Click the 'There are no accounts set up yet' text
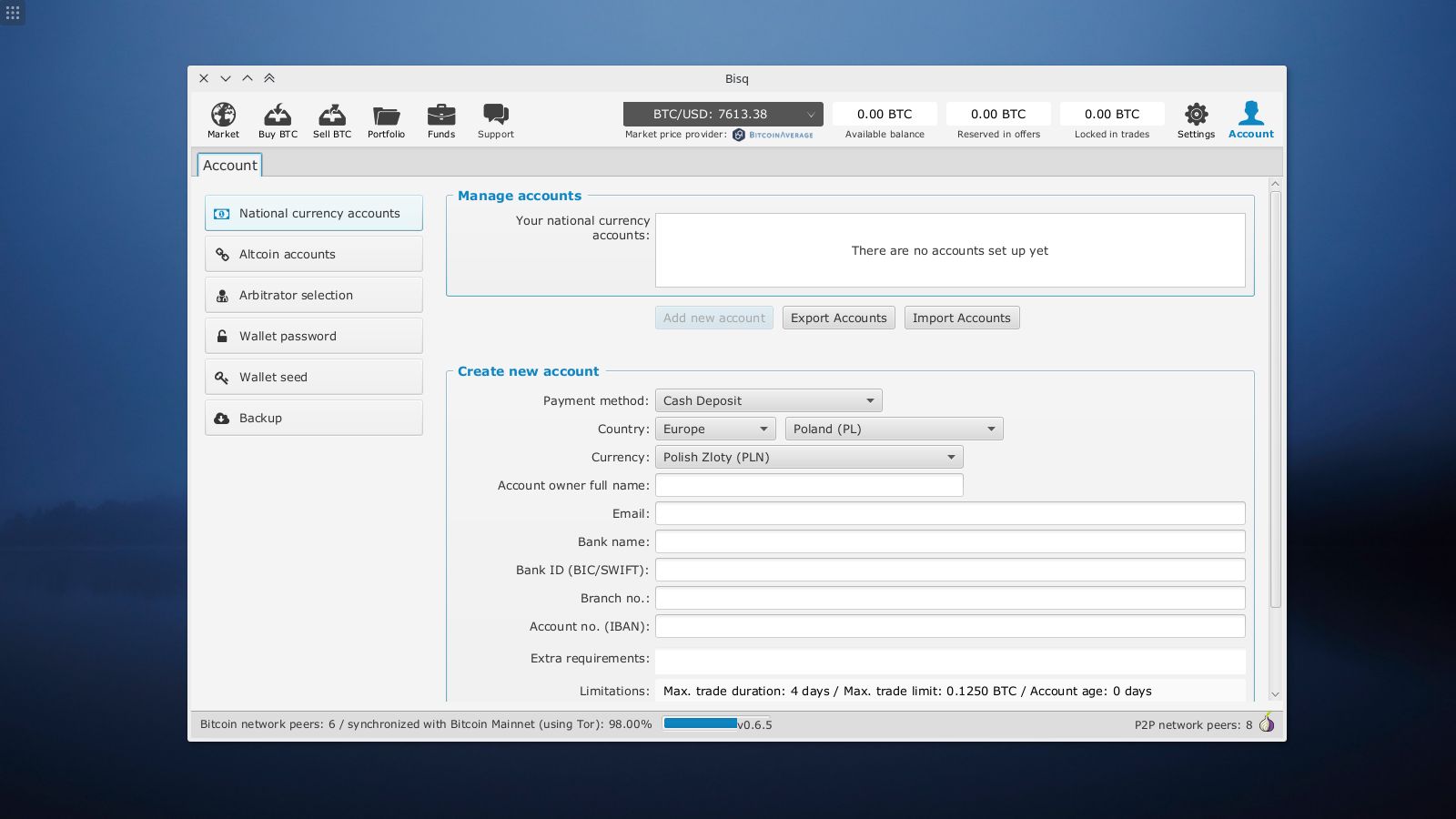This screenshot has width=1456, height=819. (950, 250)
